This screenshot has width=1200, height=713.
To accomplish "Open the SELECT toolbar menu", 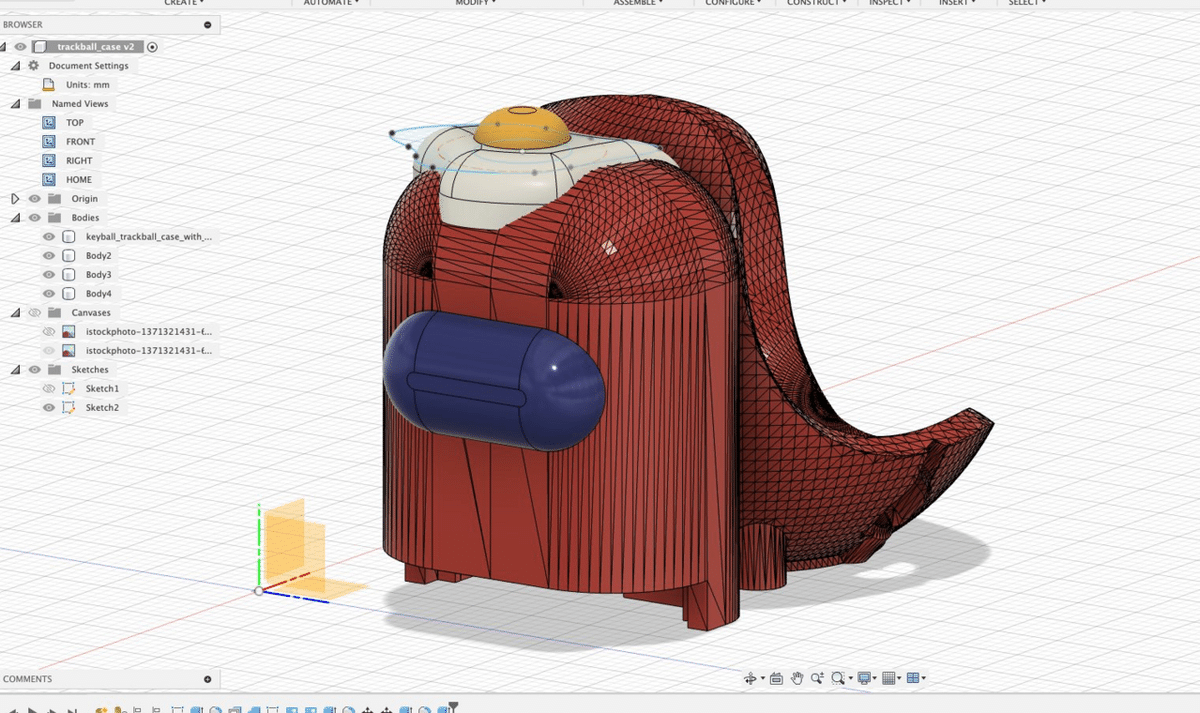I will coord(1025,3).
